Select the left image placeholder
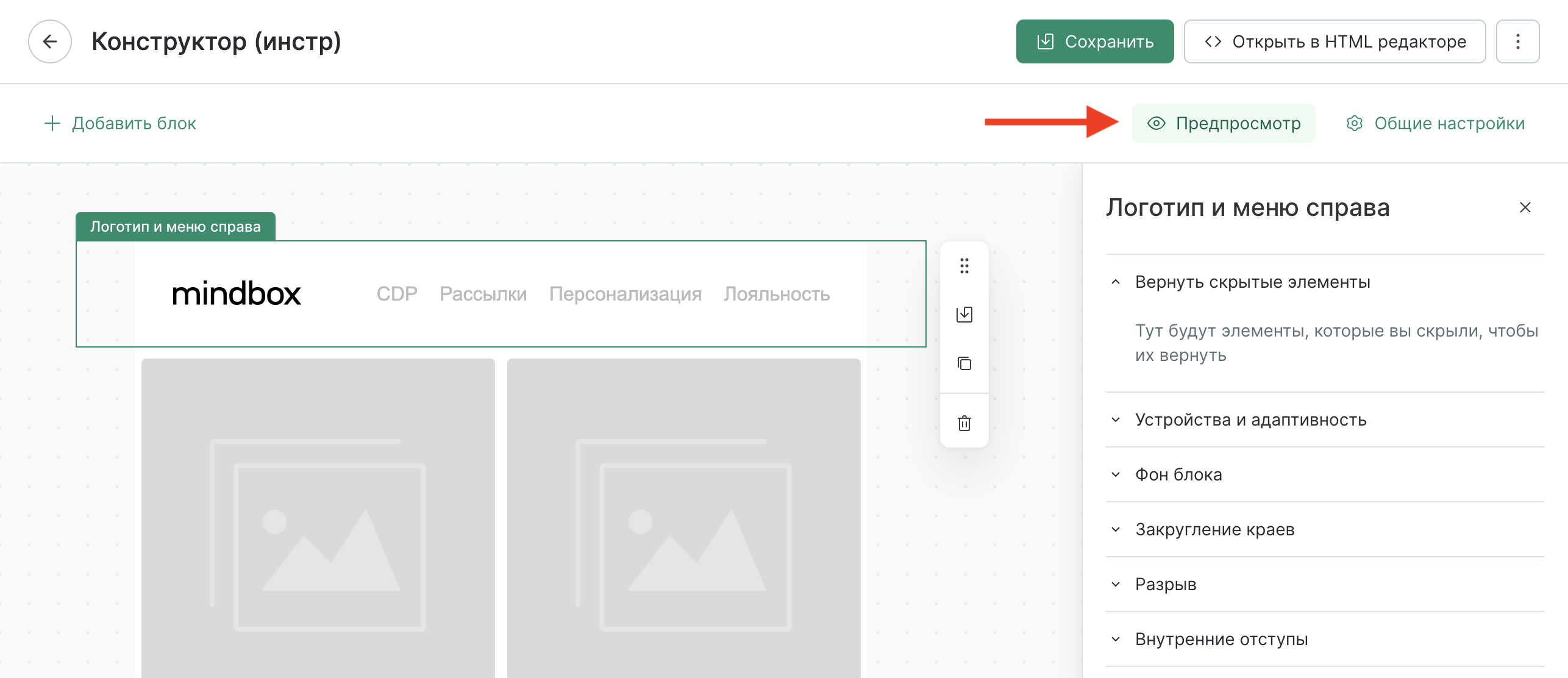This screenshot has width=1568, height=678. tap(318, 518)
